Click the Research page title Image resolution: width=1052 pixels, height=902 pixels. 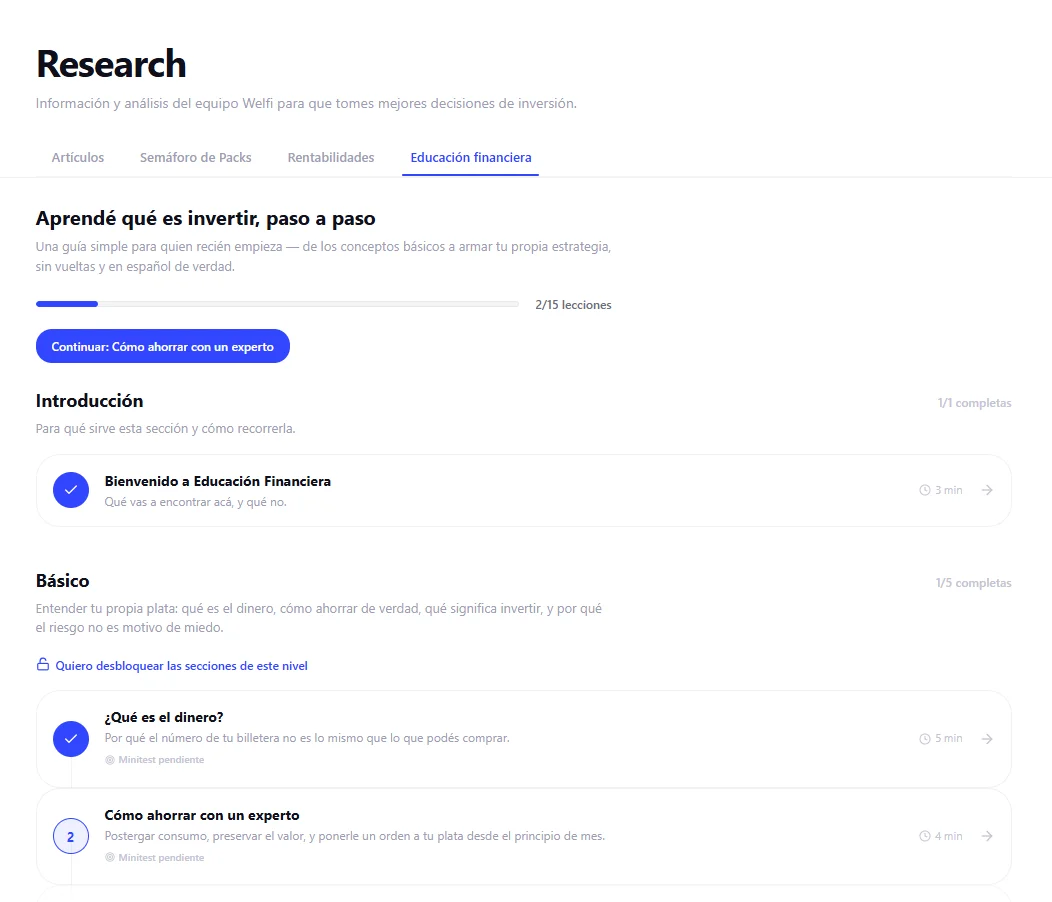pyautogui.click(x=111, y=64)
